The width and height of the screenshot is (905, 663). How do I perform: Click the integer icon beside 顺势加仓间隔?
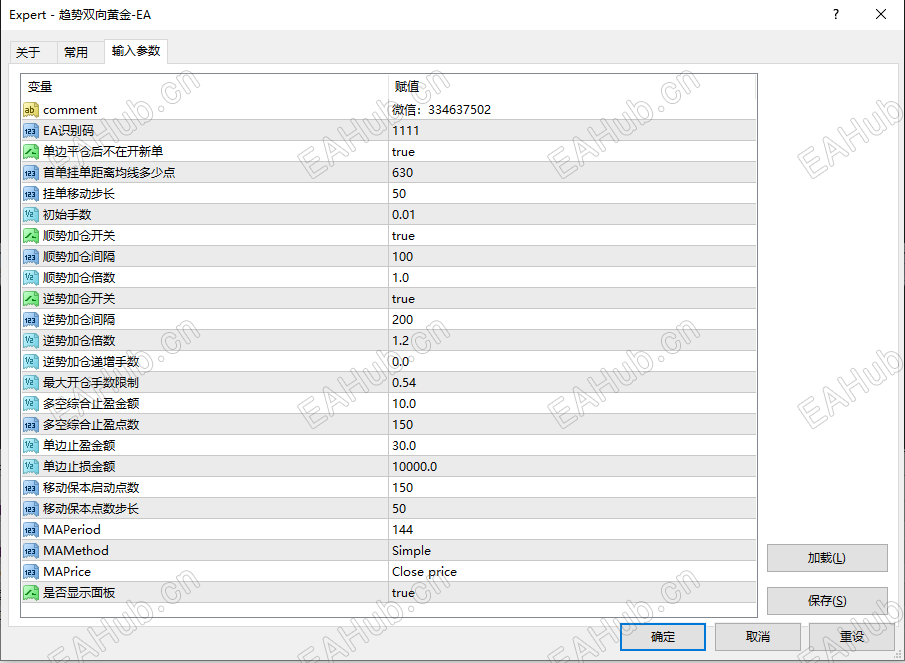(31, 257)
